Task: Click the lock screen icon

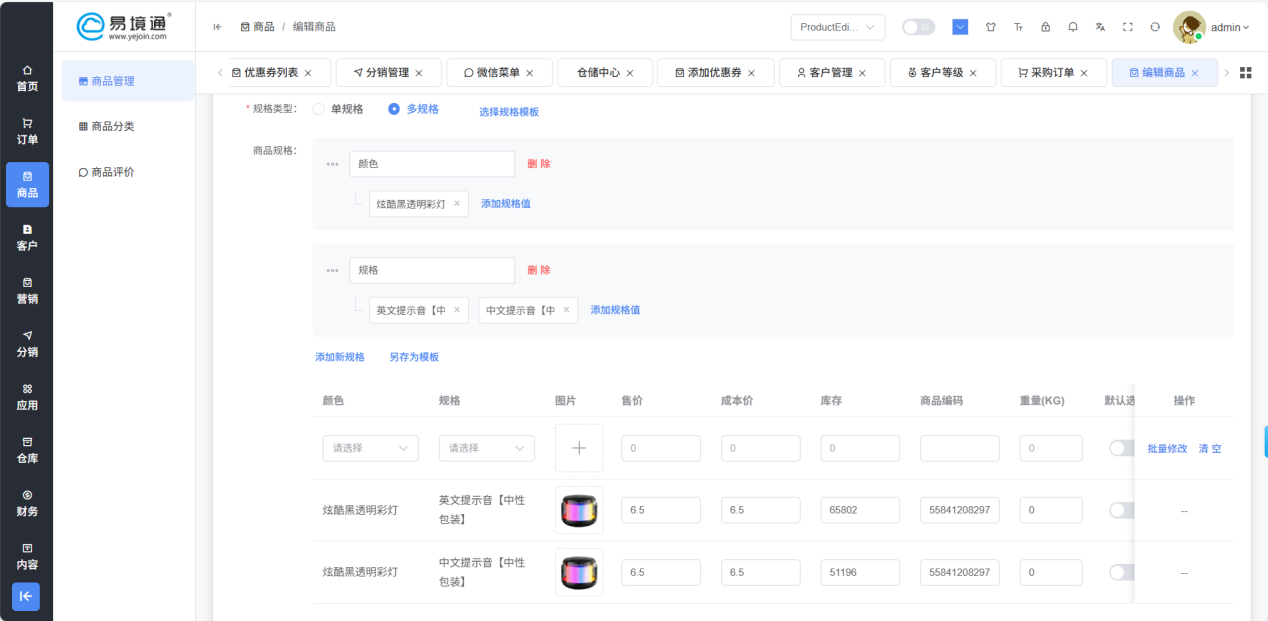Action: point(1045,27)
